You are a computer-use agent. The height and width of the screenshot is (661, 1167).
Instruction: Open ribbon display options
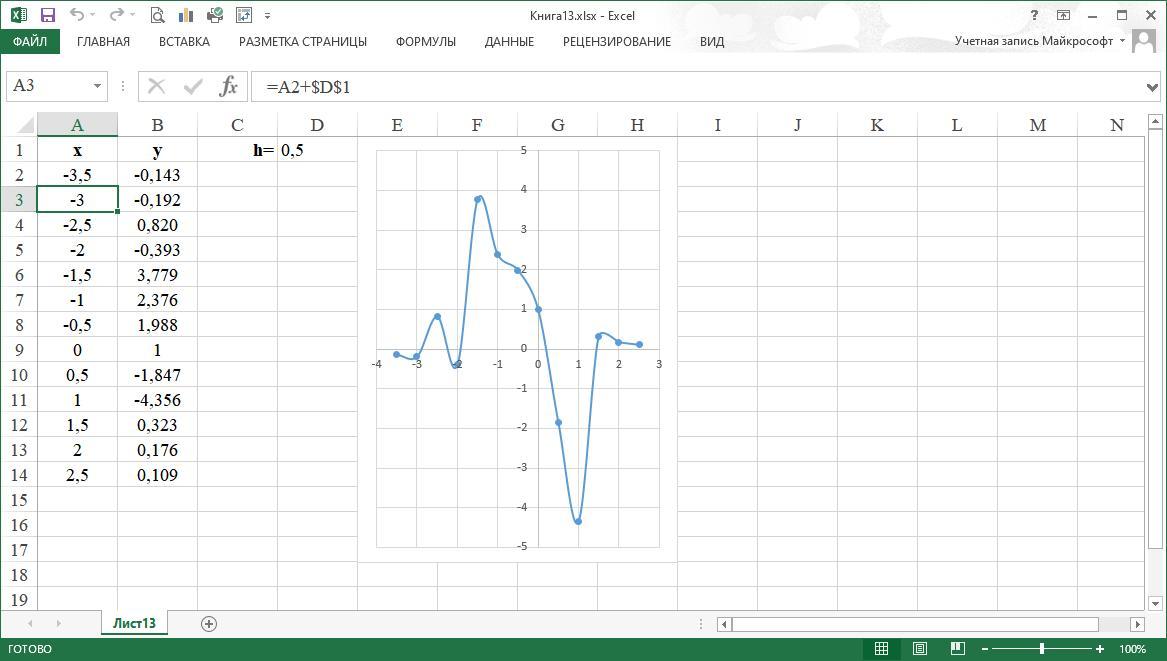(1063, 15)
